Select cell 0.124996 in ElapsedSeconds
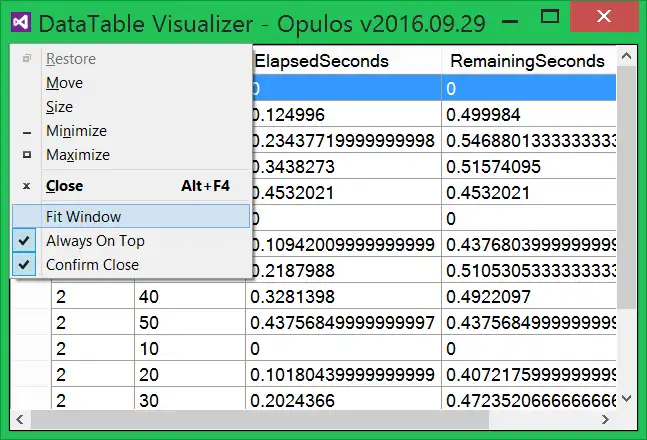 346,114
